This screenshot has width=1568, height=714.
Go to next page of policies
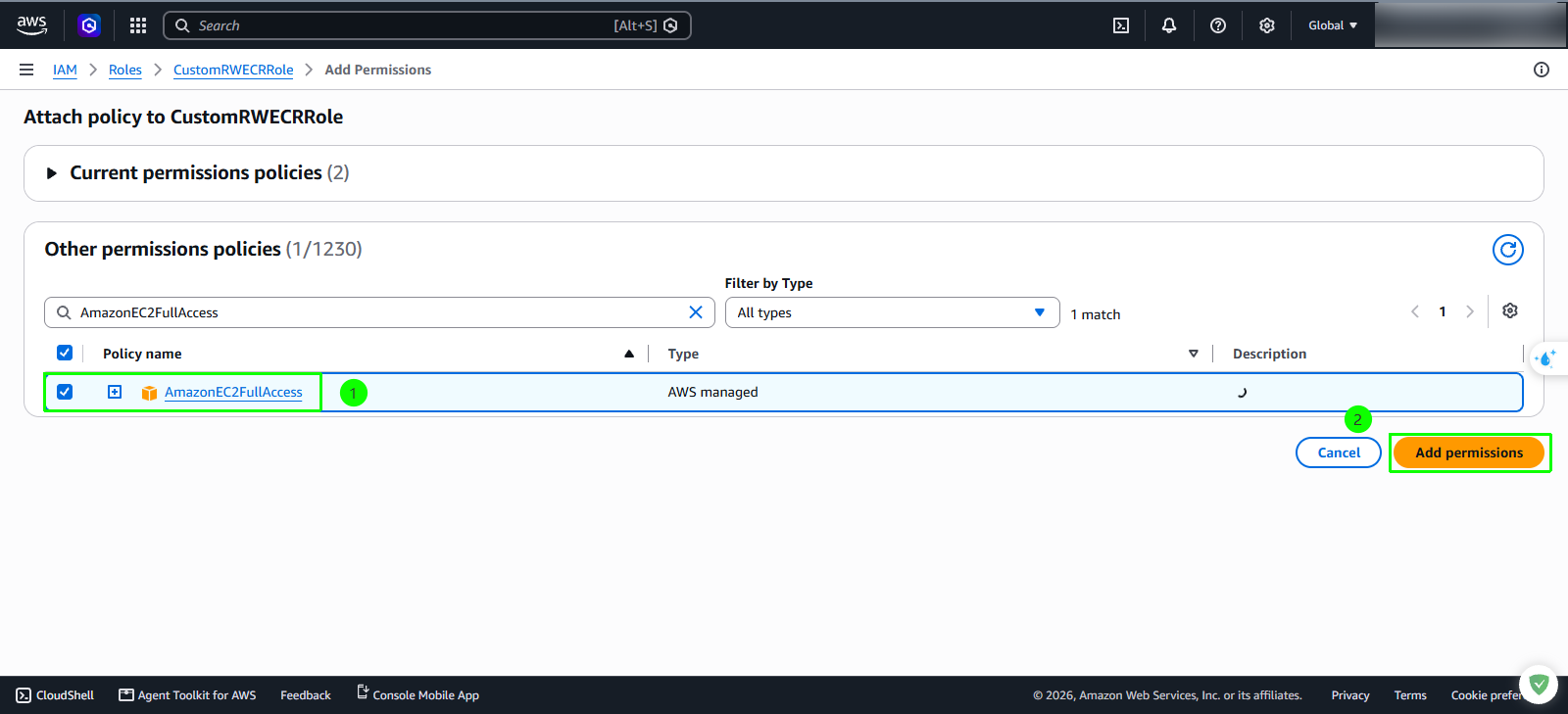pos(1470,311)
